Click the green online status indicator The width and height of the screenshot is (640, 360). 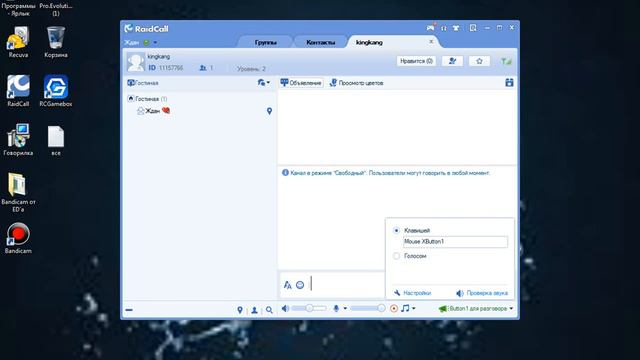(x=147, y=42)
